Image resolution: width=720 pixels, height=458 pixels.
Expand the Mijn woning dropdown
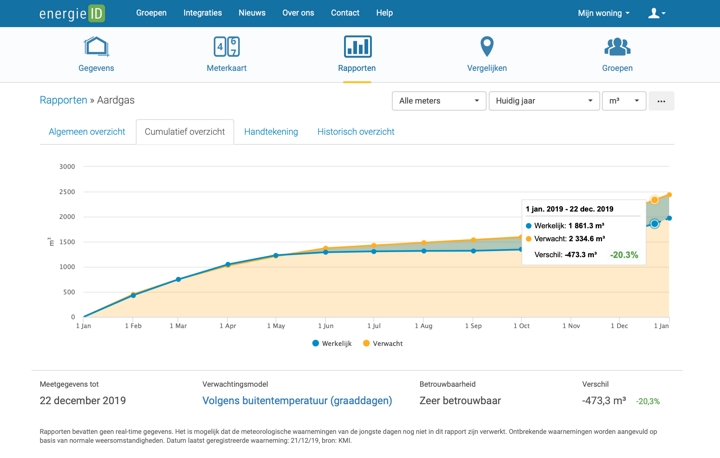[603, 13]
